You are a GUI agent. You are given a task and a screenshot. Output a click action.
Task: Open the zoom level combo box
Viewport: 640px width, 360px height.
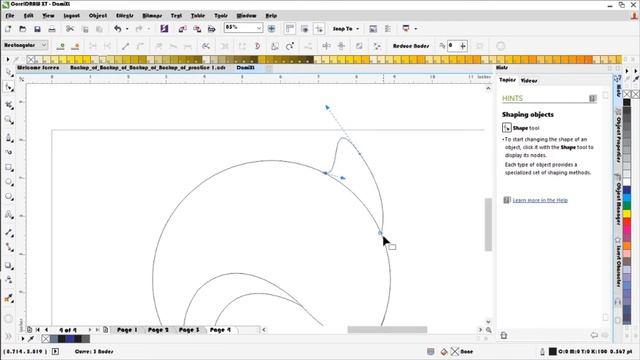(x=243, y=28)
